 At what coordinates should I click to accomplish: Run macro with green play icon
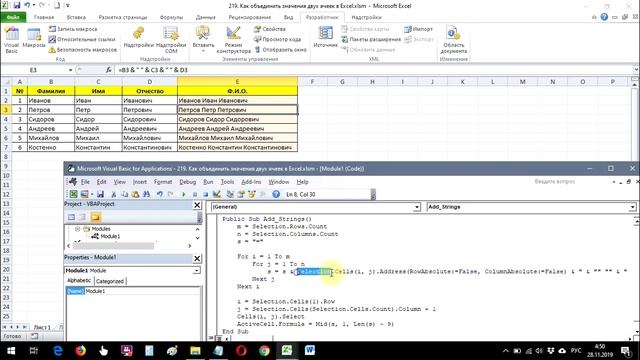(184, 195)
